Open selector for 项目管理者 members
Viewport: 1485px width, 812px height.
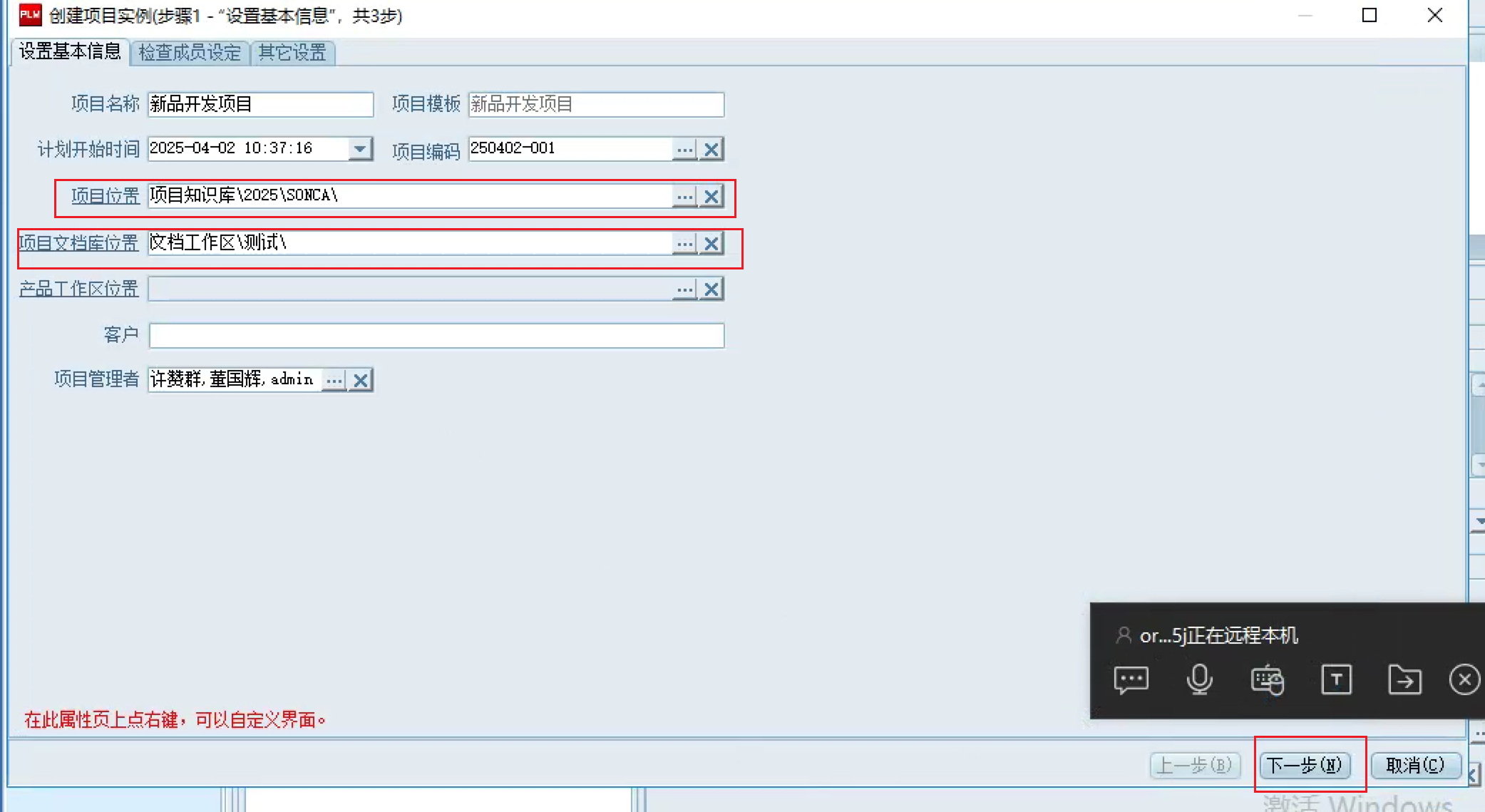click(x=334, y=380)
